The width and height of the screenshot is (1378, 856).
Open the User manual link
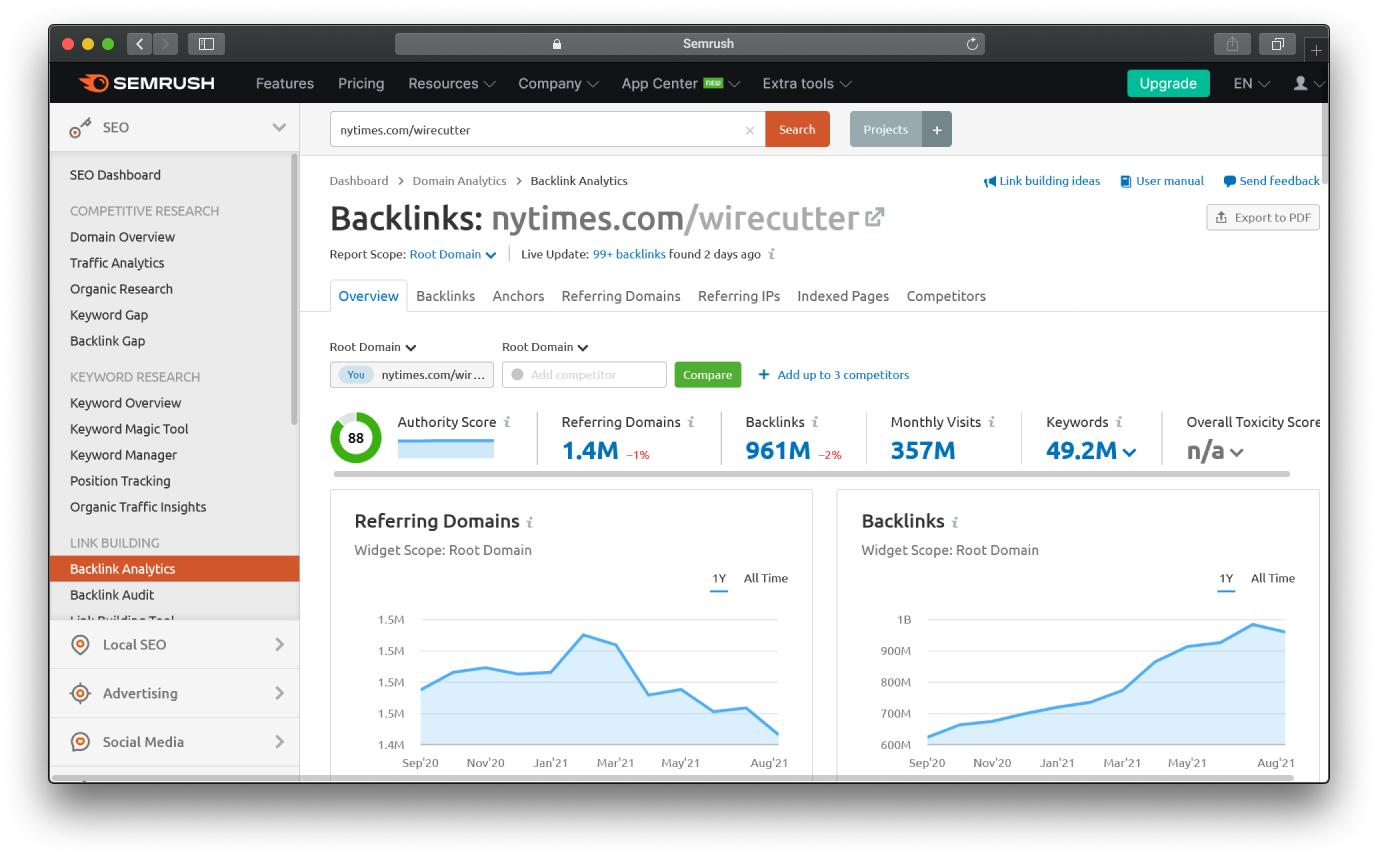1162,181
